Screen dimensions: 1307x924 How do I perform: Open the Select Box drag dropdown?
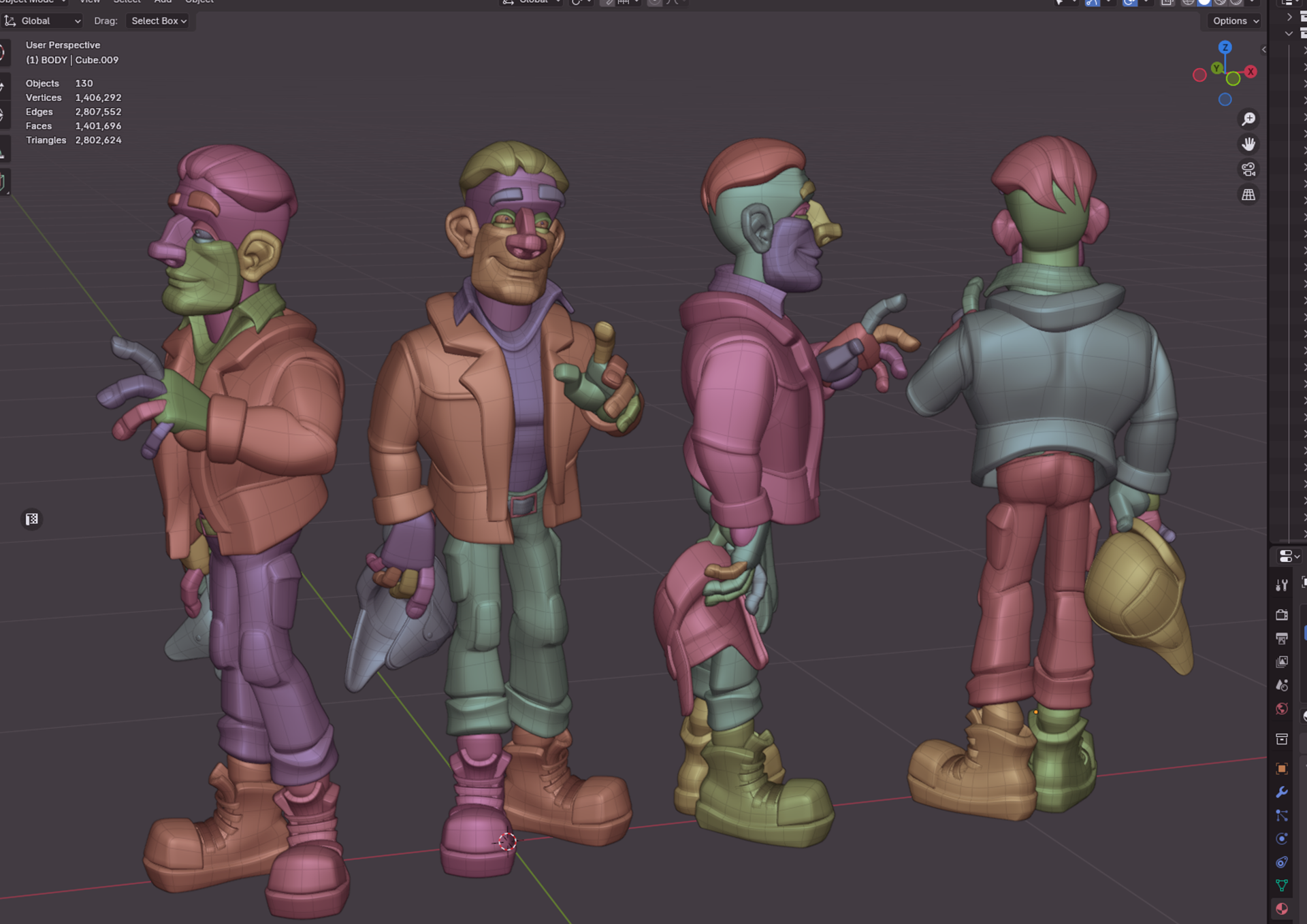tap(159, 21)
